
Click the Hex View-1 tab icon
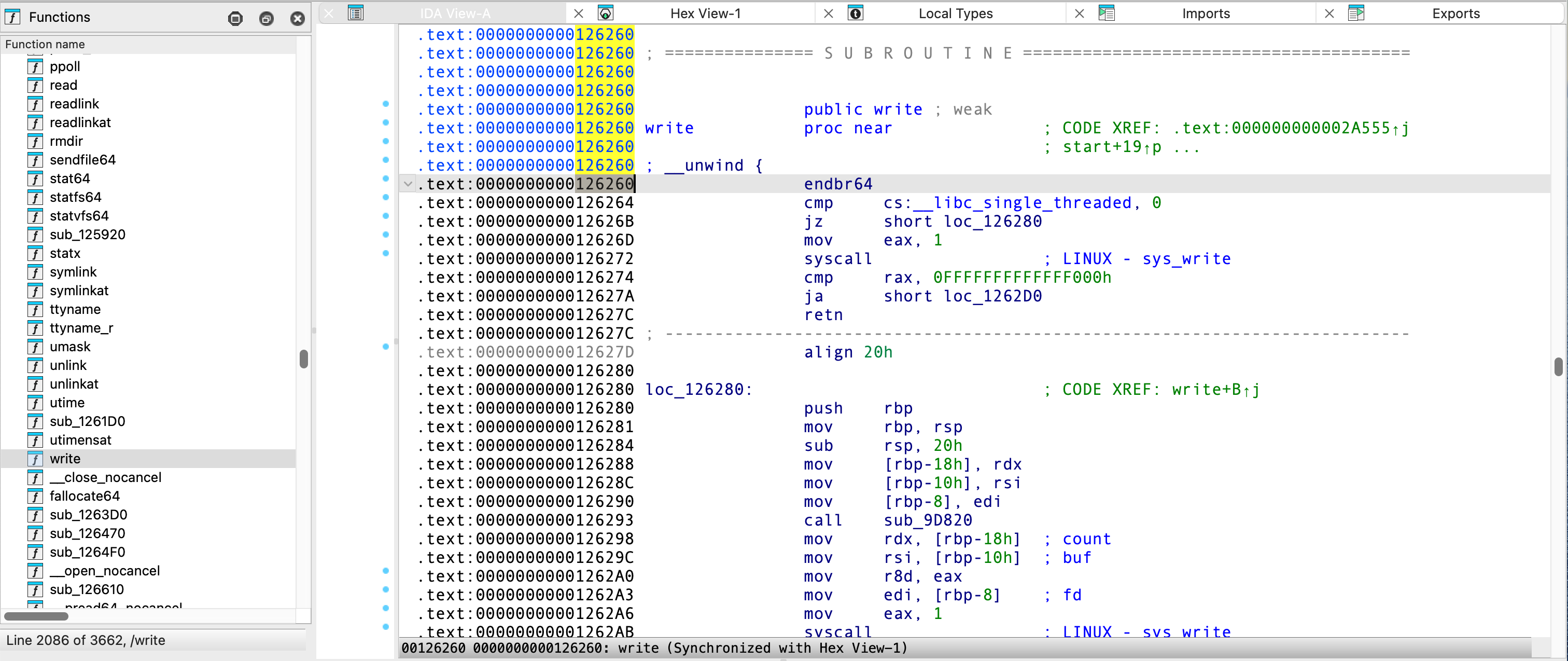click(x=605, y=13)
